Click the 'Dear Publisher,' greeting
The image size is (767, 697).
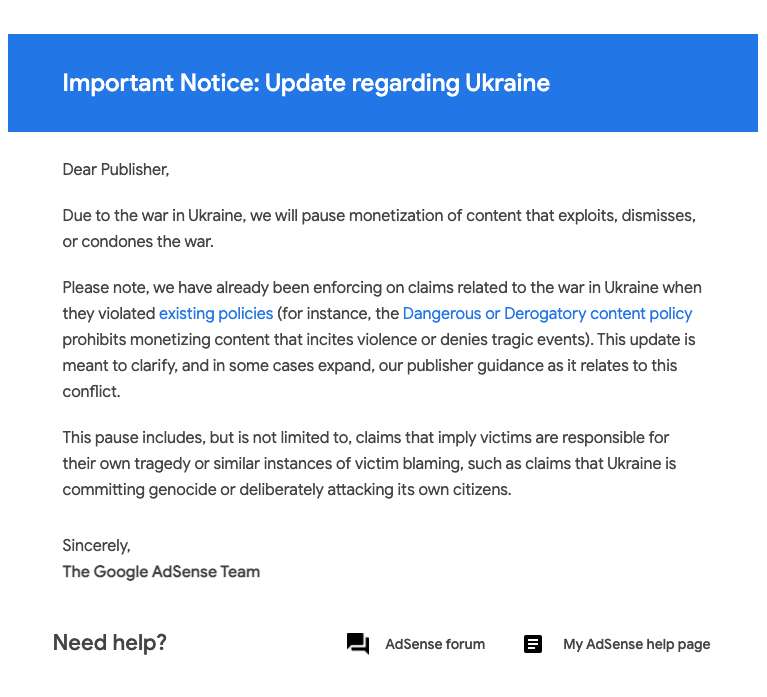(116, 169)
